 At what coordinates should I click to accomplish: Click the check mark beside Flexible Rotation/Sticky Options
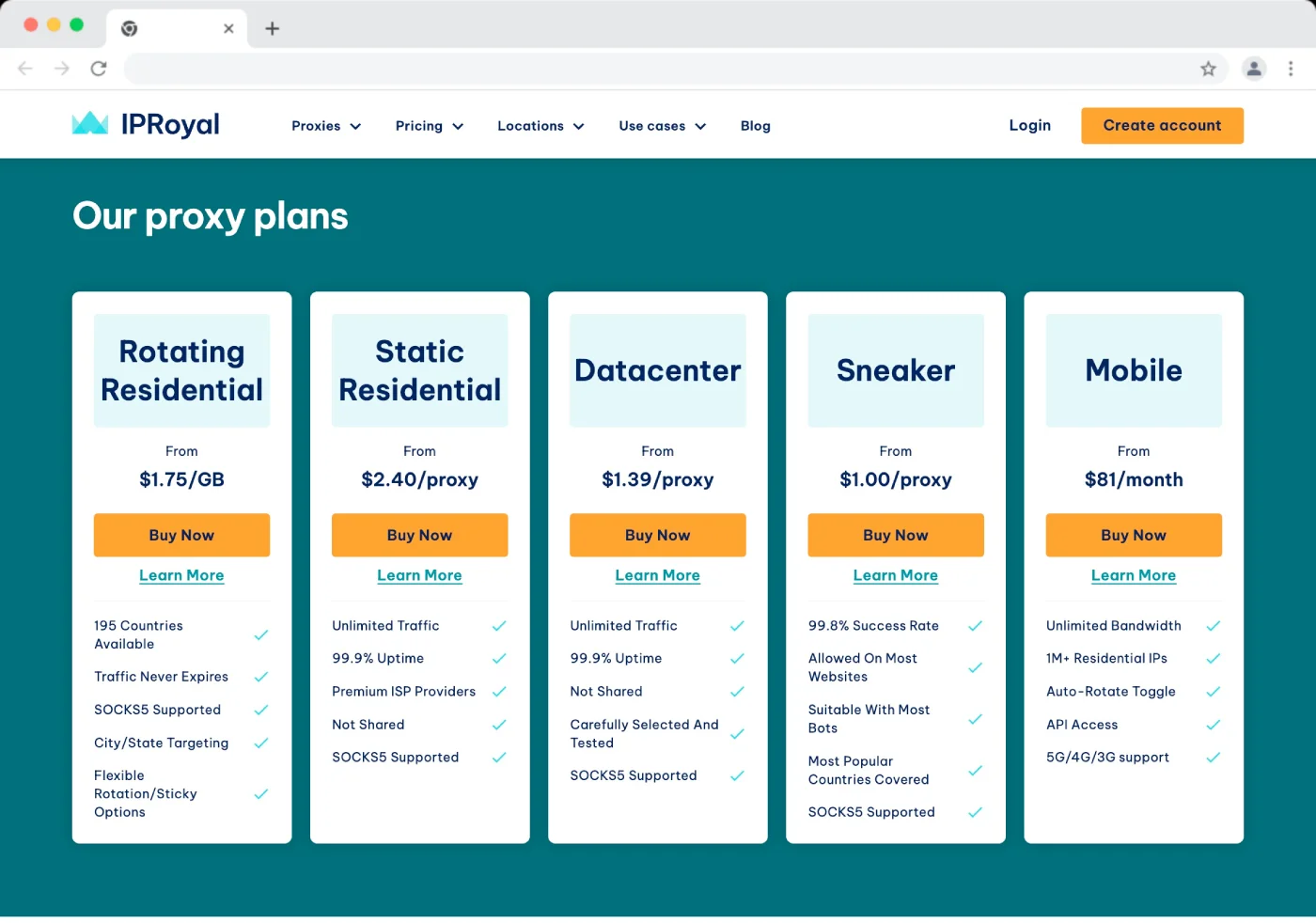(x=261, y=793)
